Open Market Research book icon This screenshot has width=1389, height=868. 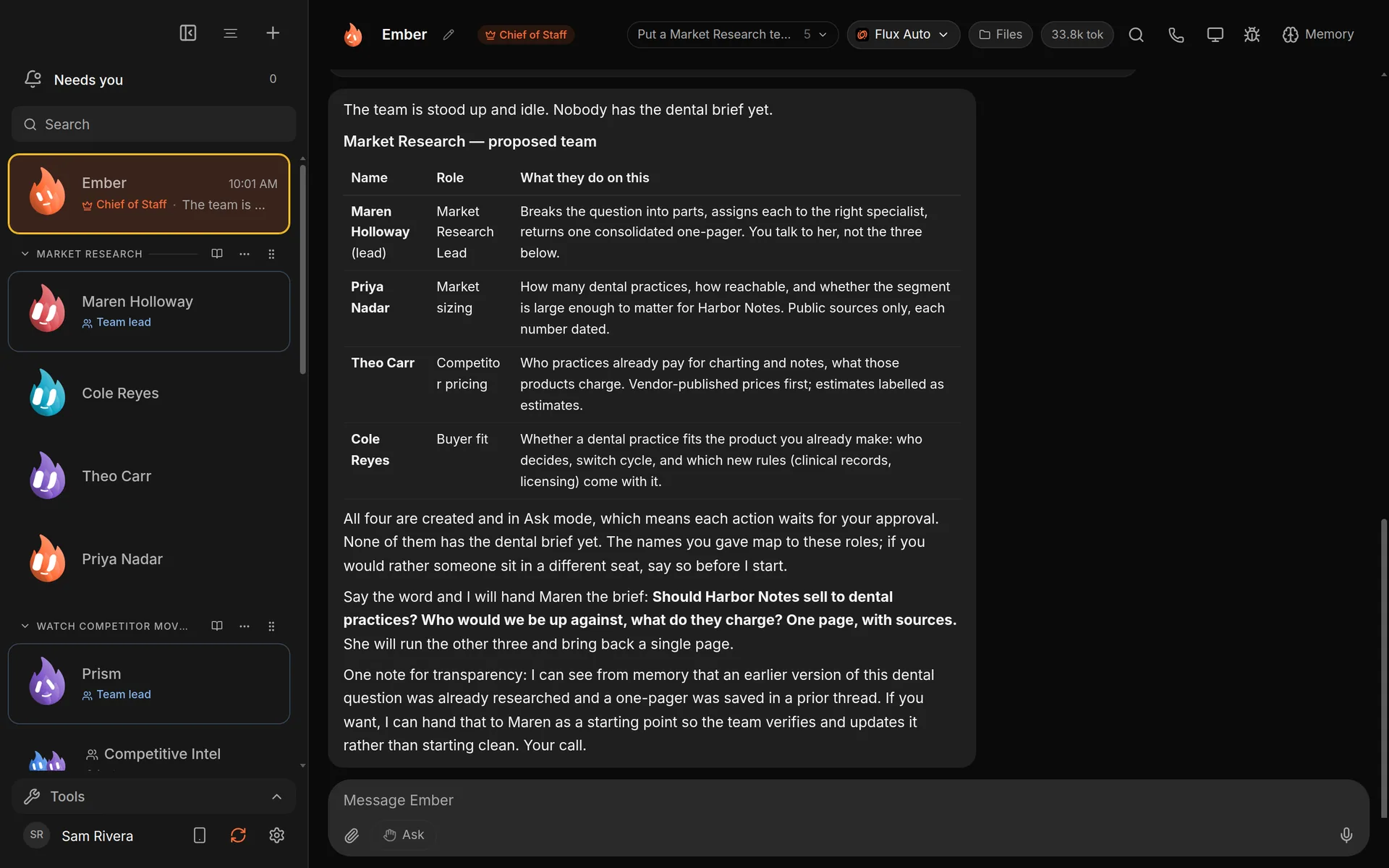point(217,254)
